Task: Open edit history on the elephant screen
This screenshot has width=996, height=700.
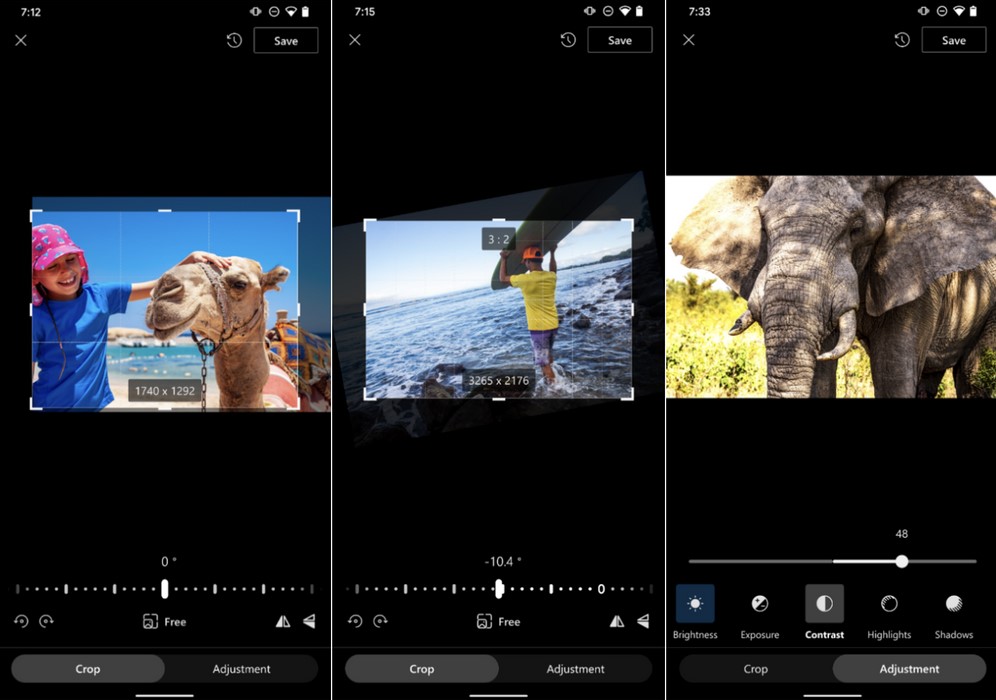Action: coord(902,40)
